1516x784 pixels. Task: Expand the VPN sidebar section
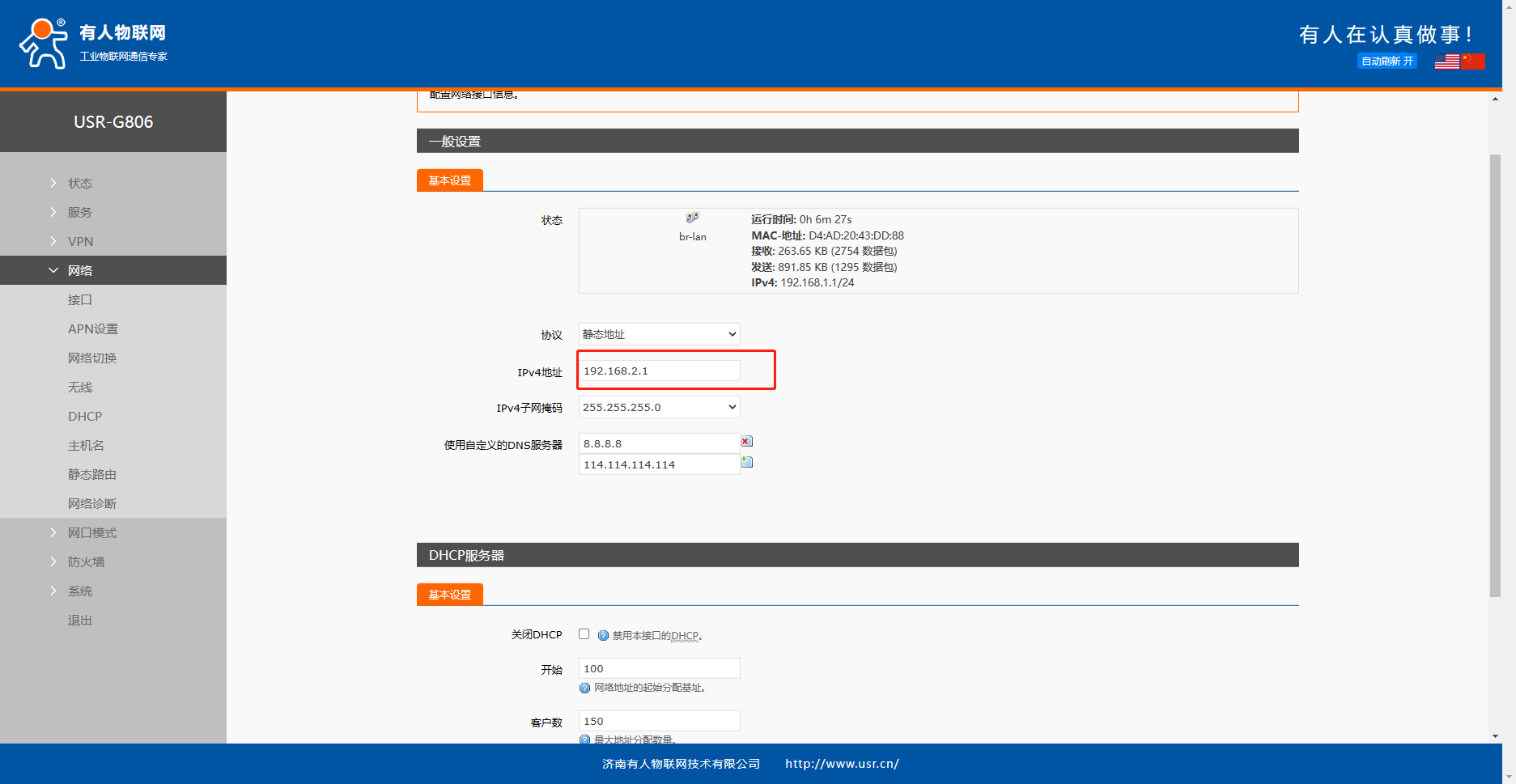pos(80,241)
